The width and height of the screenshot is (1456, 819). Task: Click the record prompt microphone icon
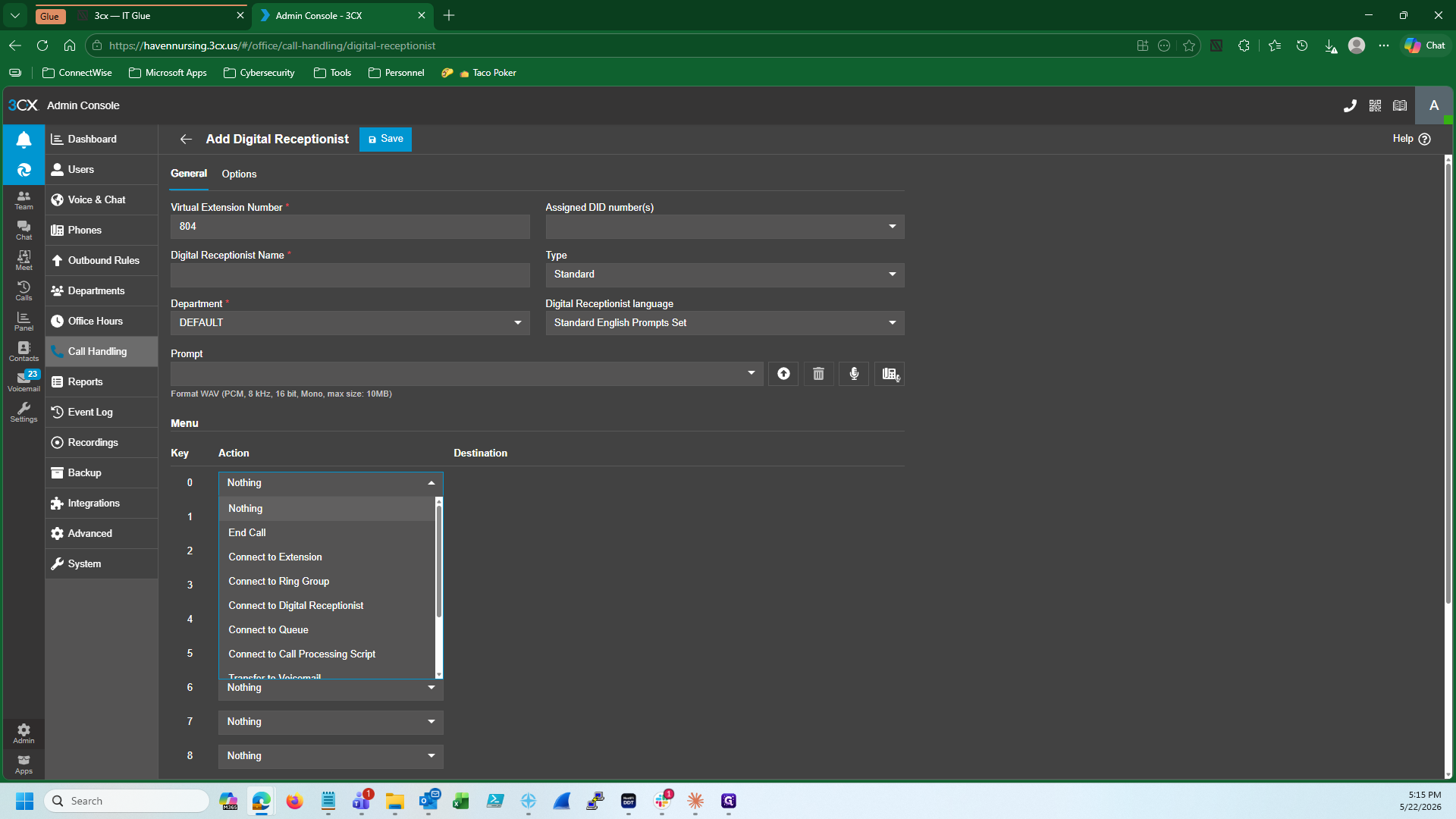click(854, 374)
